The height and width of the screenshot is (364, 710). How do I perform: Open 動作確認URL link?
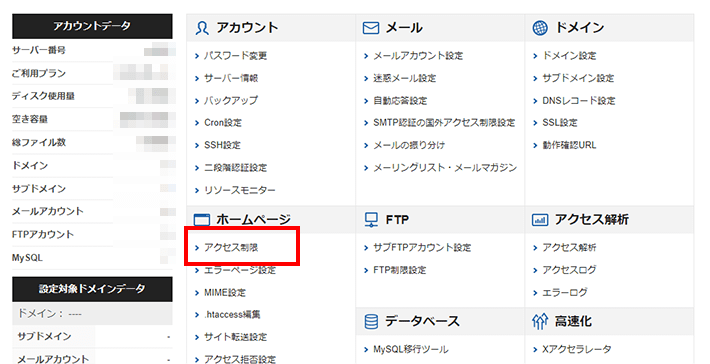(569, 145)
